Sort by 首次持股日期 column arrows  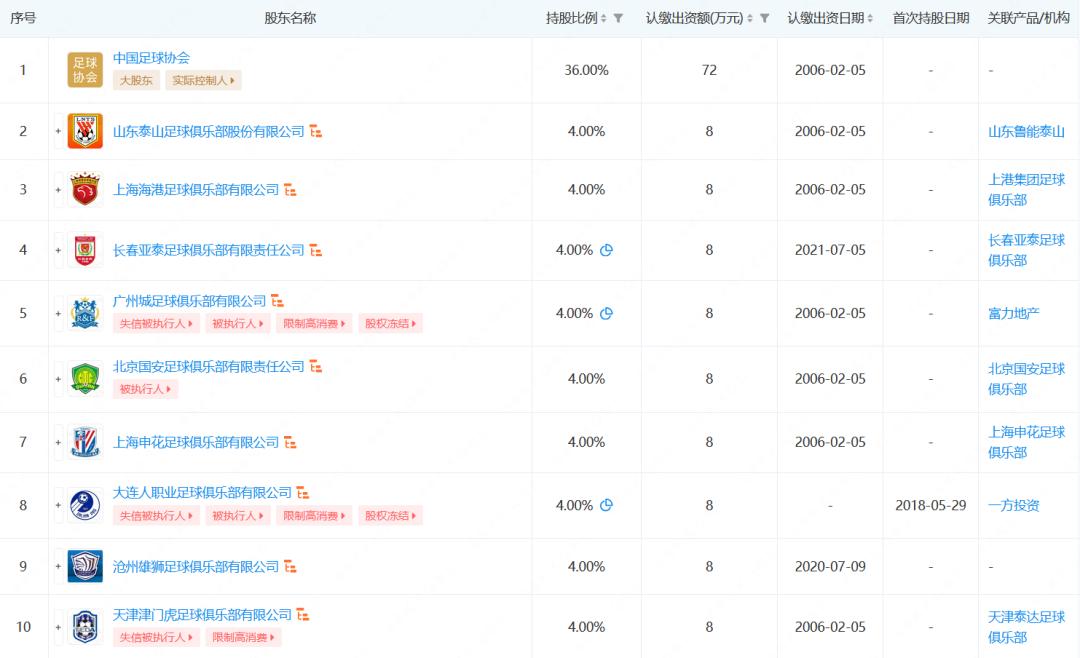coord(930,18)
